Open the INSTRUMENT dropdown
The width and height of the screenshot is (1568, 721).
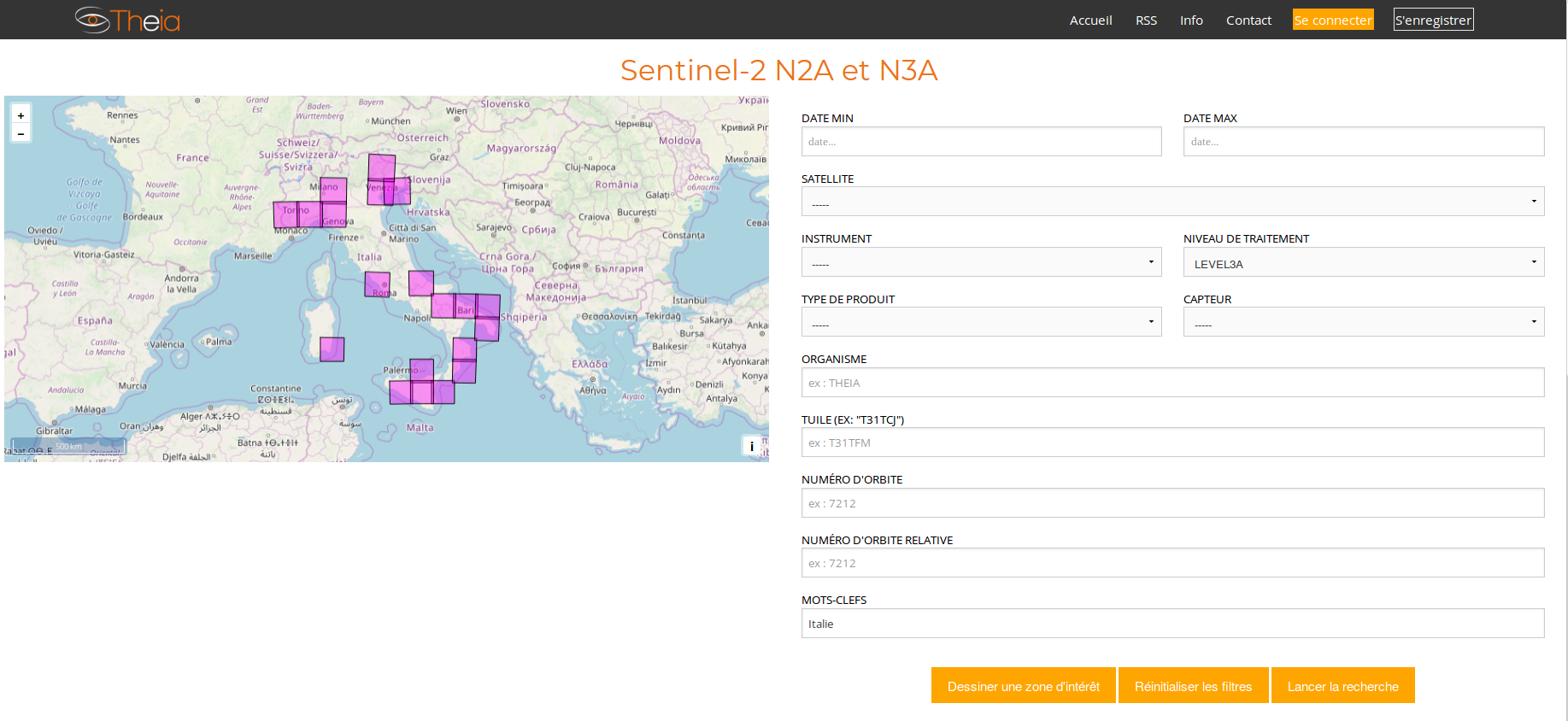(x=981, y=262)
